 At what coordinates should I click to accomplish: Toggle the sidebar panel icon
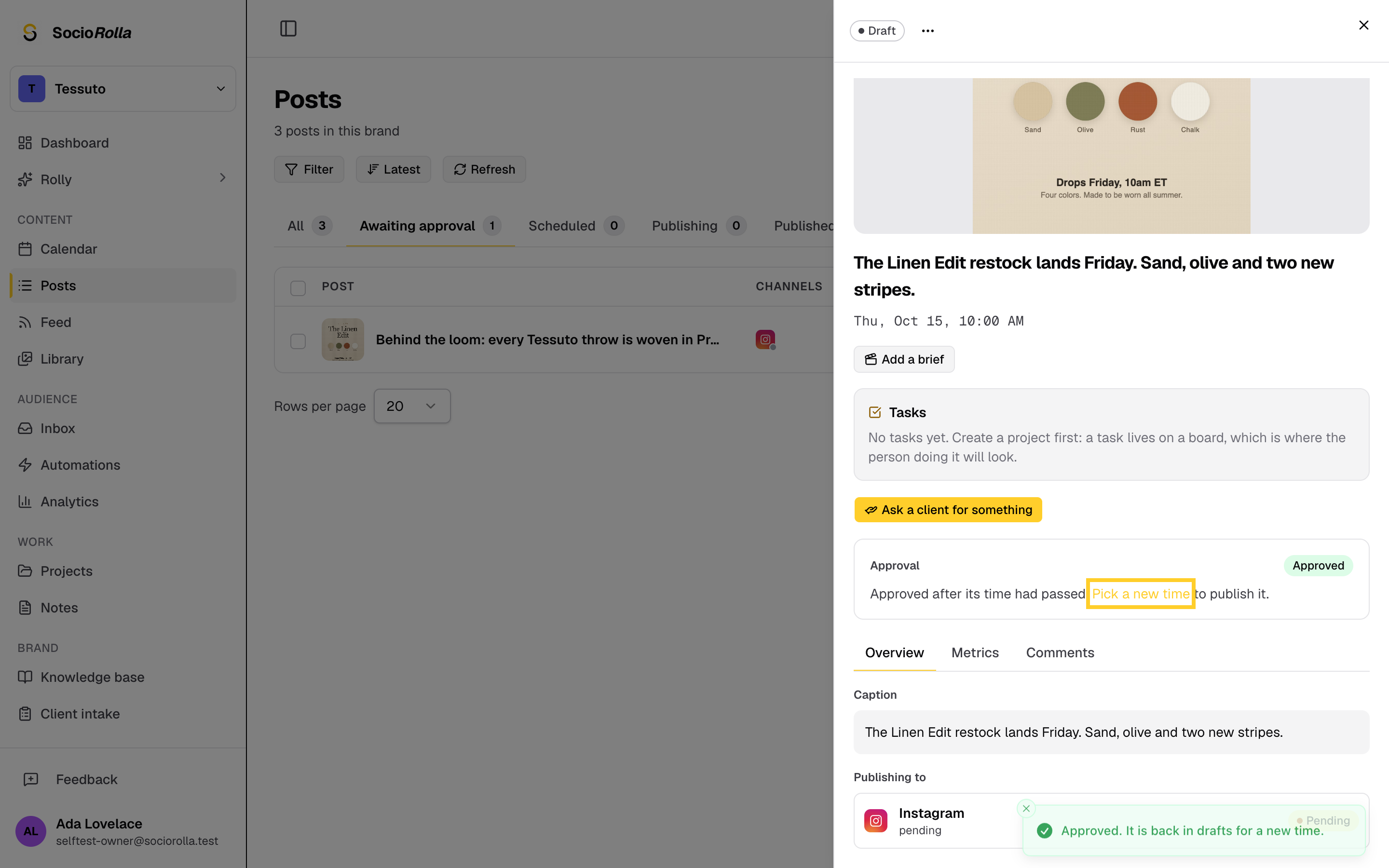pos(288,29)
